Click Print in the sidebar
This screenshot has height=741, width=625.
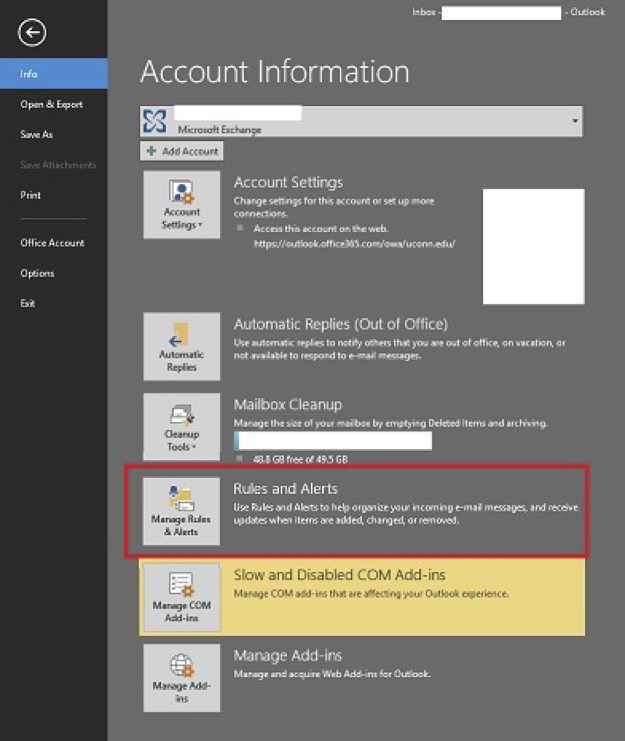[x=30, y=195]
